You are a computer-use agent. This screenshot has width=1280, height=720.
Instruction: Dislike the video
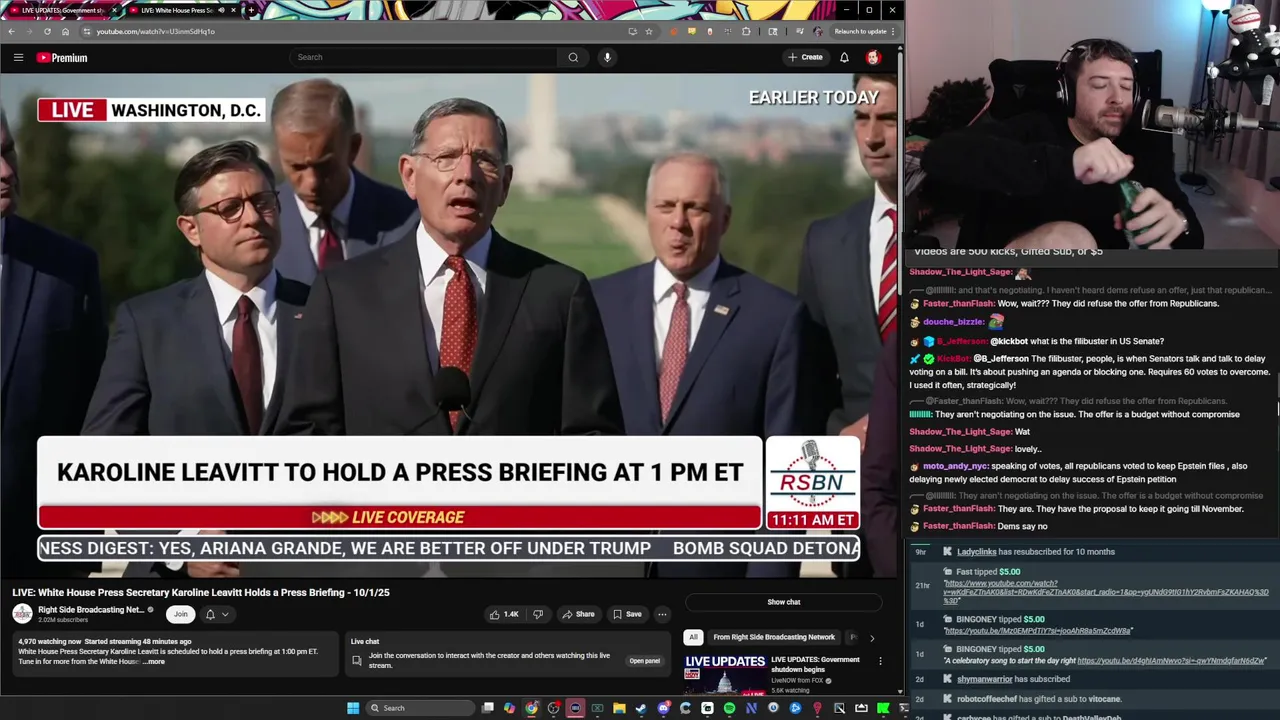tap(537, 614)
